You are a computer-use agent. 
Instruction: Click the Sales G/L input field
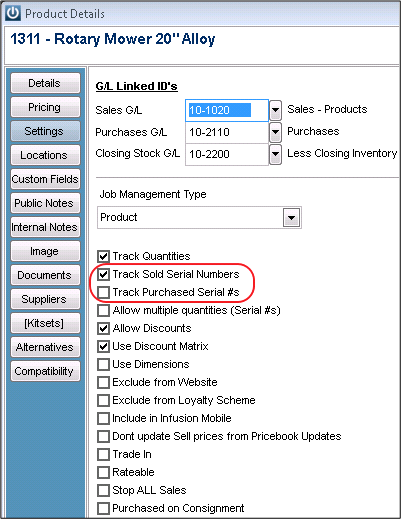[x=227, y=110]
